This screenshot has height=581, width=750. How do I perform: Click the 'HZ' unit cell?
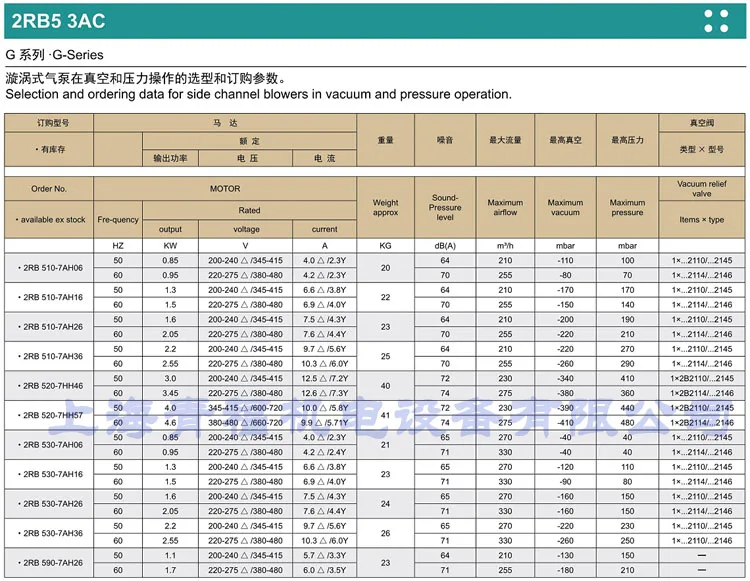(x=118, y=246)
